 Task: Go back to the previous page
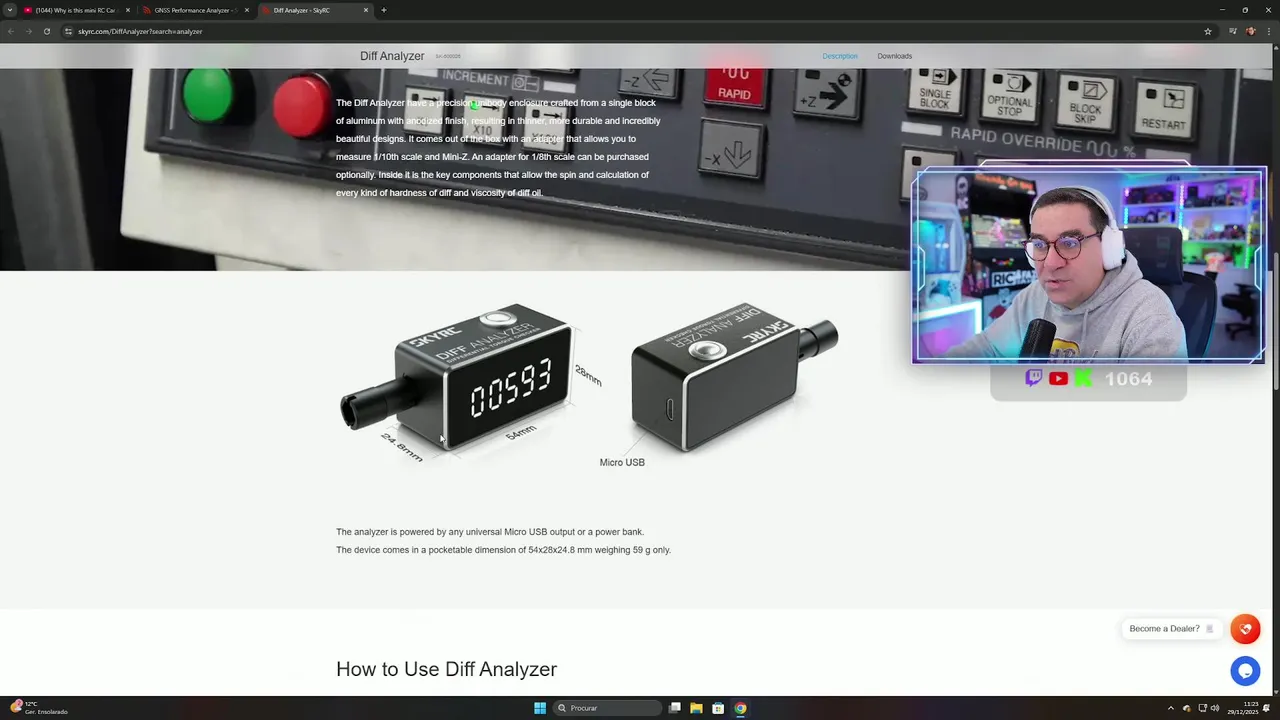coord(11,31)
